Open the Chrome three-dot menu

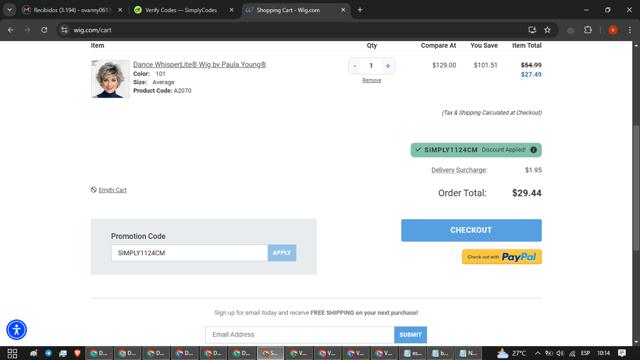[x=630, y=30]
